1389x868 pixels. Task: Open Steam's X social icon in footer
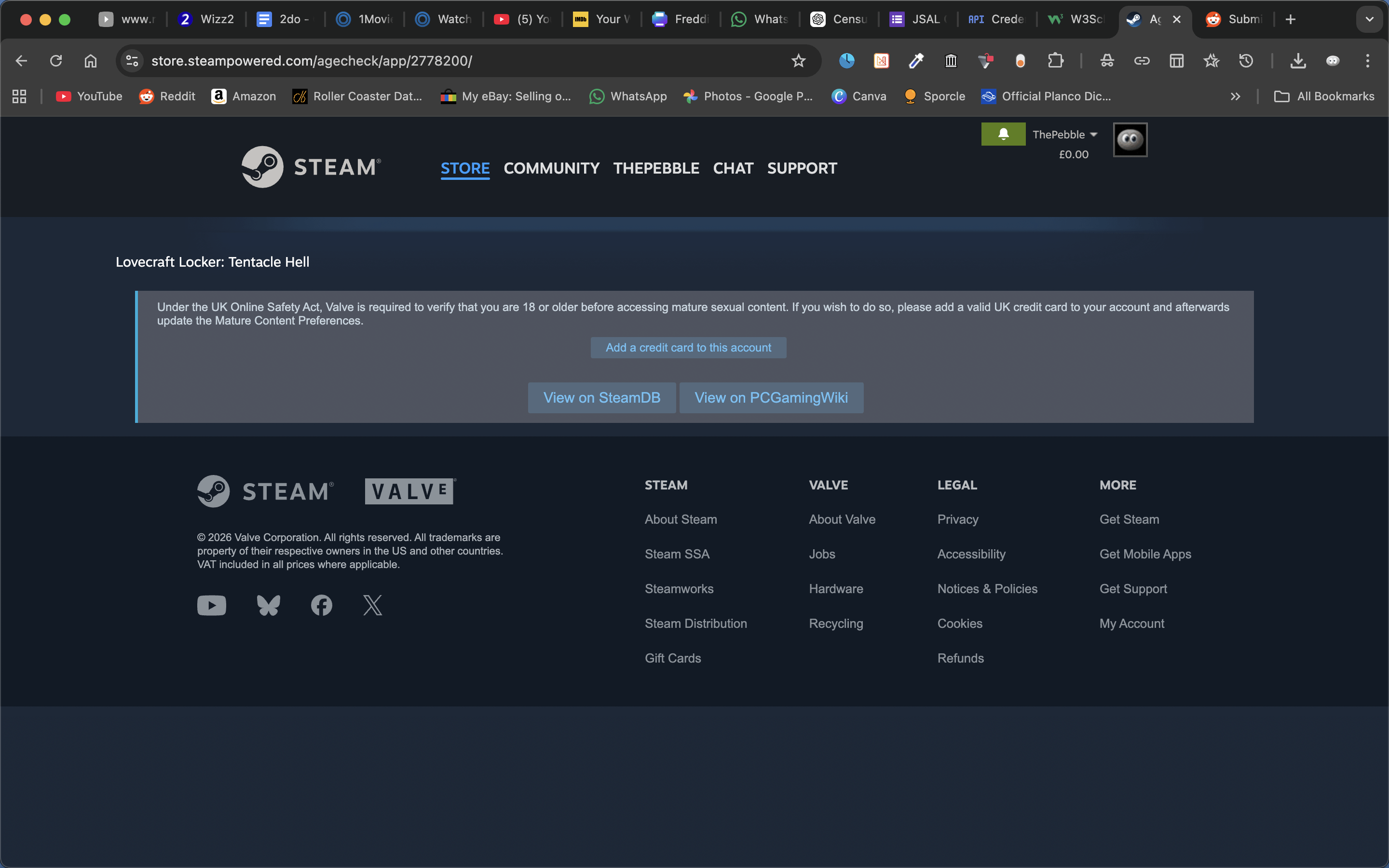coord(372,605)
